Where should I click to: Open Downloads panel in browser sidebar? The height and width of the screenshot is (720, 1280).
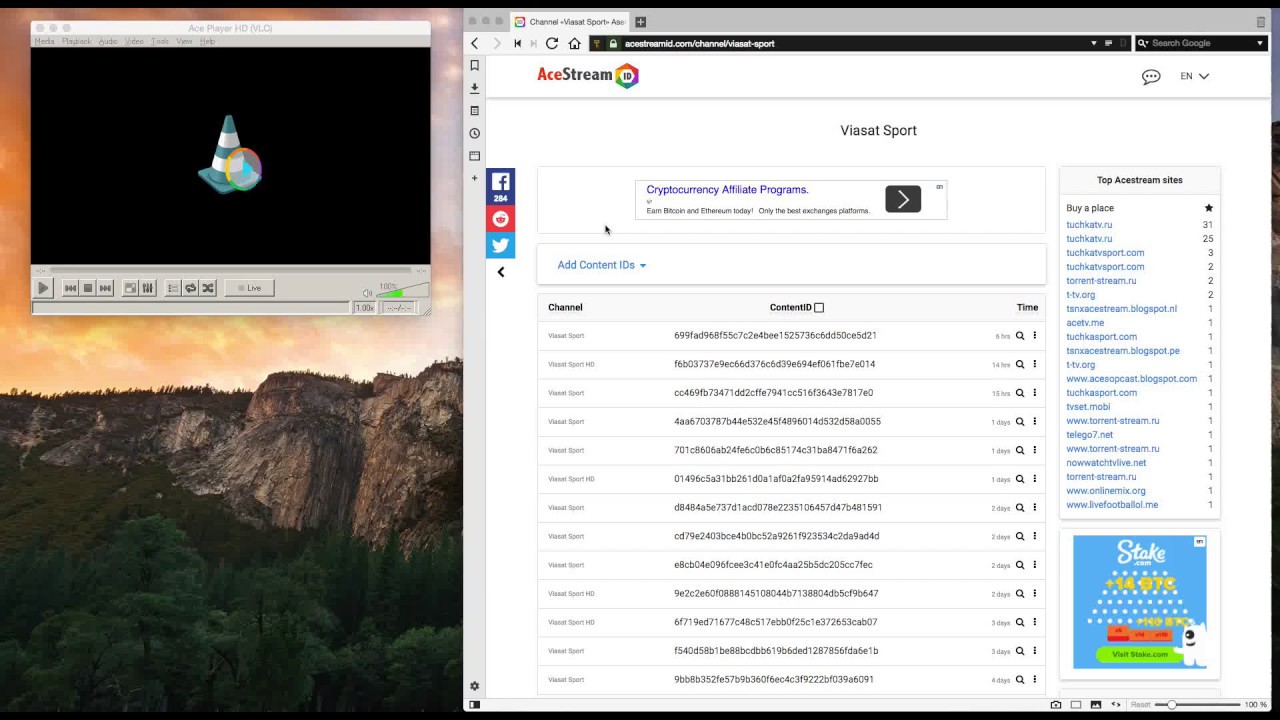[x=475, y=88]
